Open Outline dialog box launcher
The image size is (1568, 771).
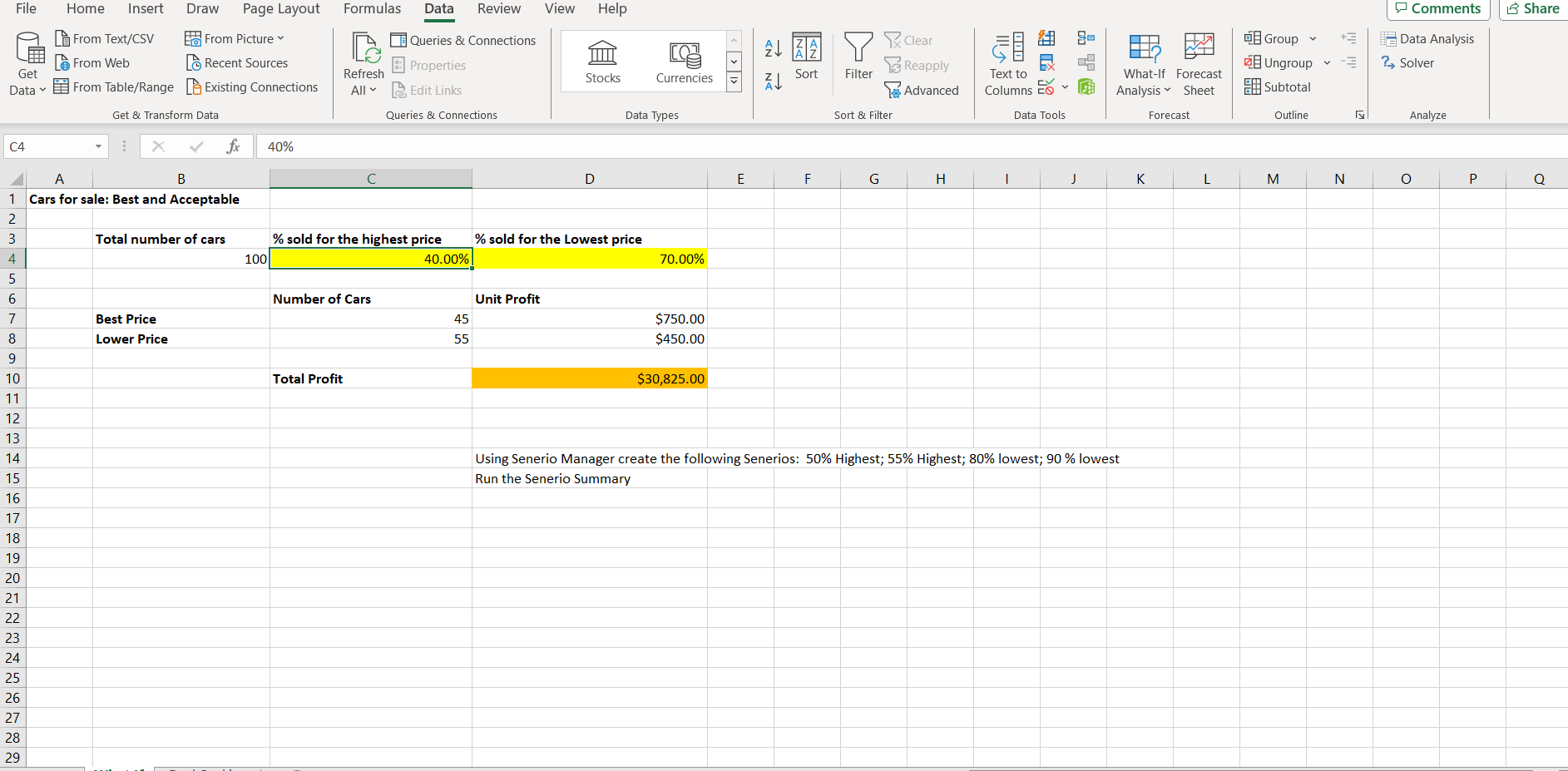(1360, 115)
